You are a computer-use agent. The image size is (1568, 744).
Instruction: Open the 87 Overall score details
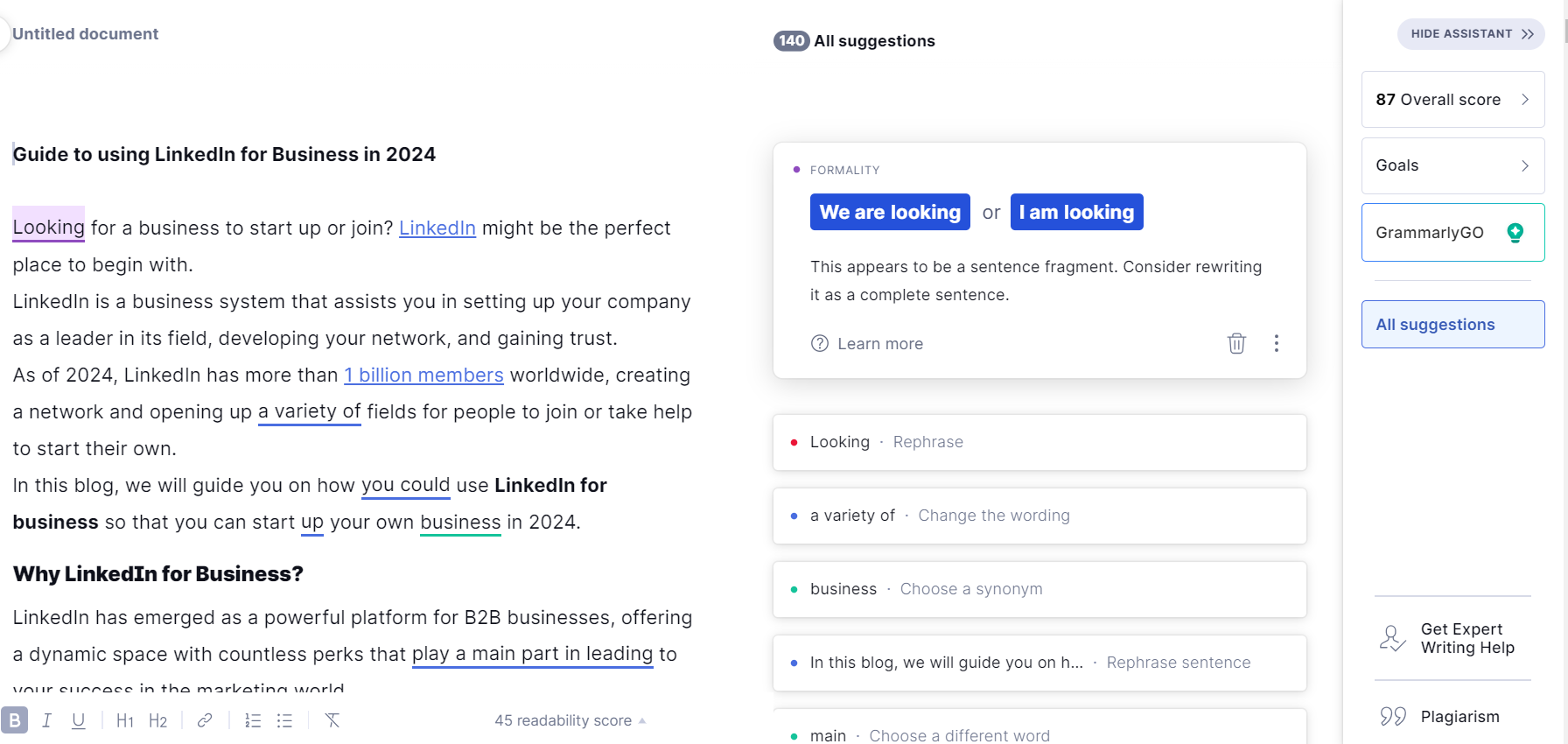pyautogui.click(x=1452, y=100)
